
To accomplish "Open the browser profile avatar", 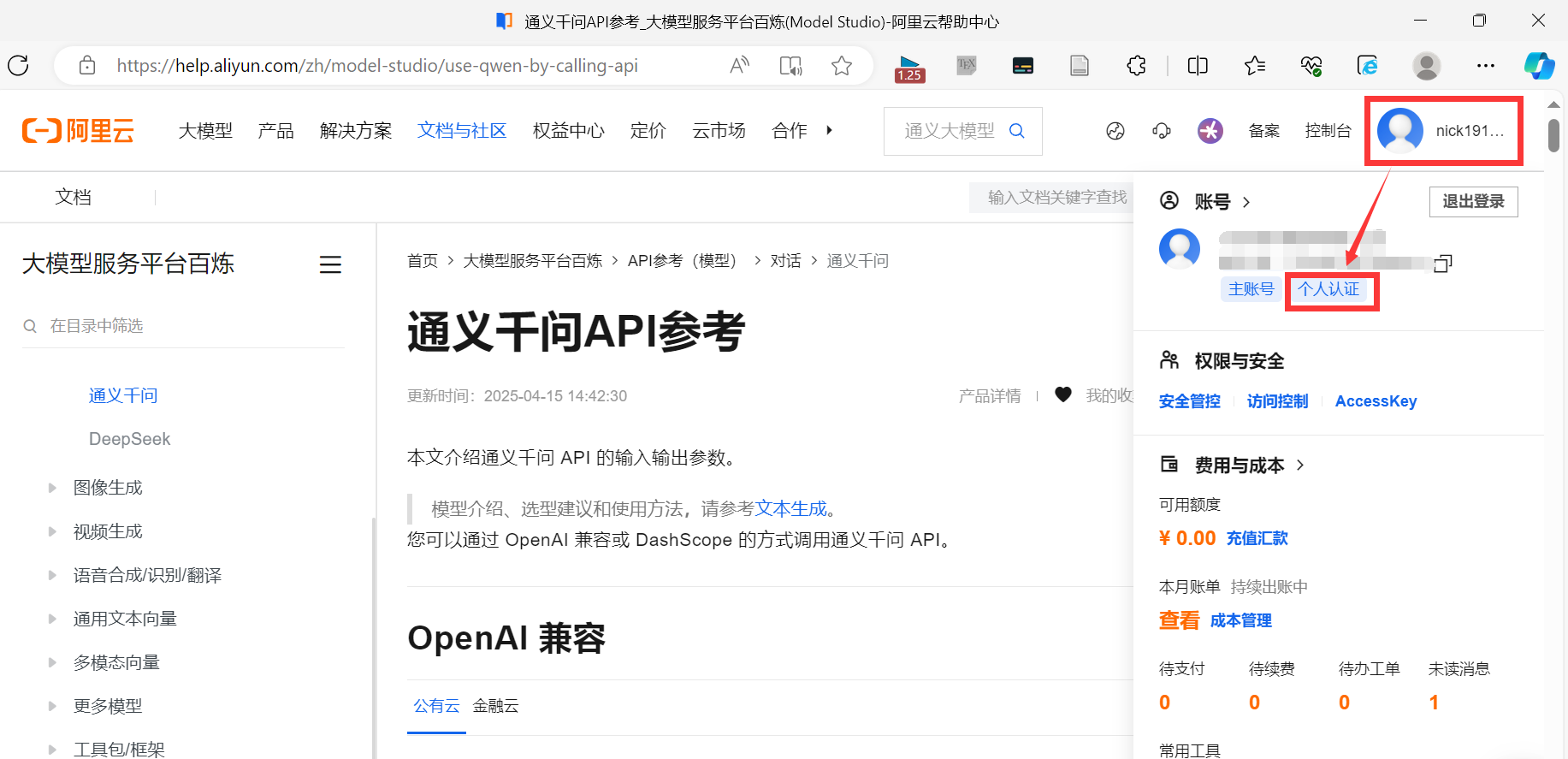I will tap(1426, 66).
